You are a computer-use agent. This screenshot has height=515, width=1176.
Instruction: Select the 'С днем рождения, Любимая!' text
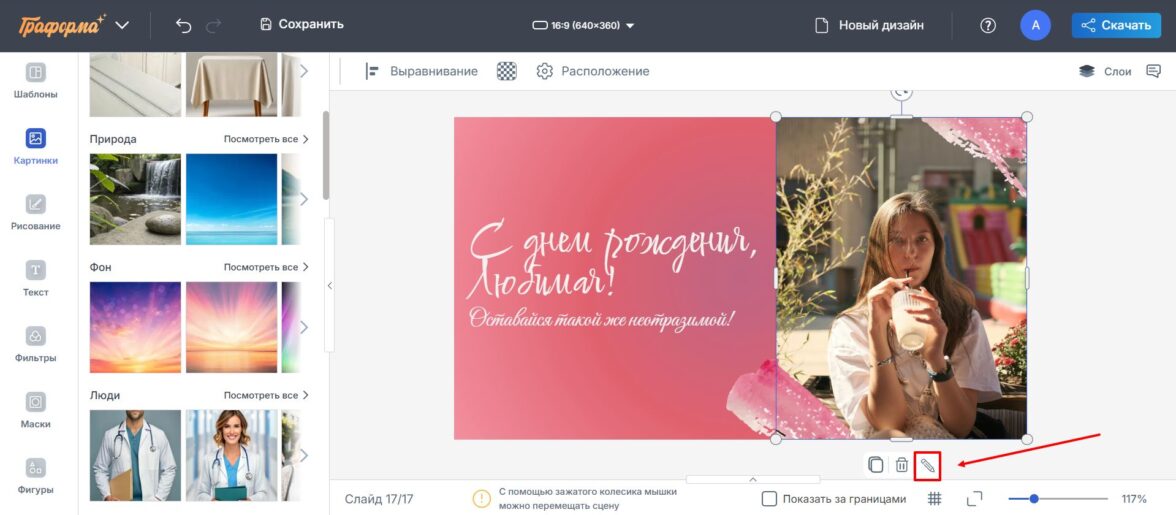tap(611, 259)
